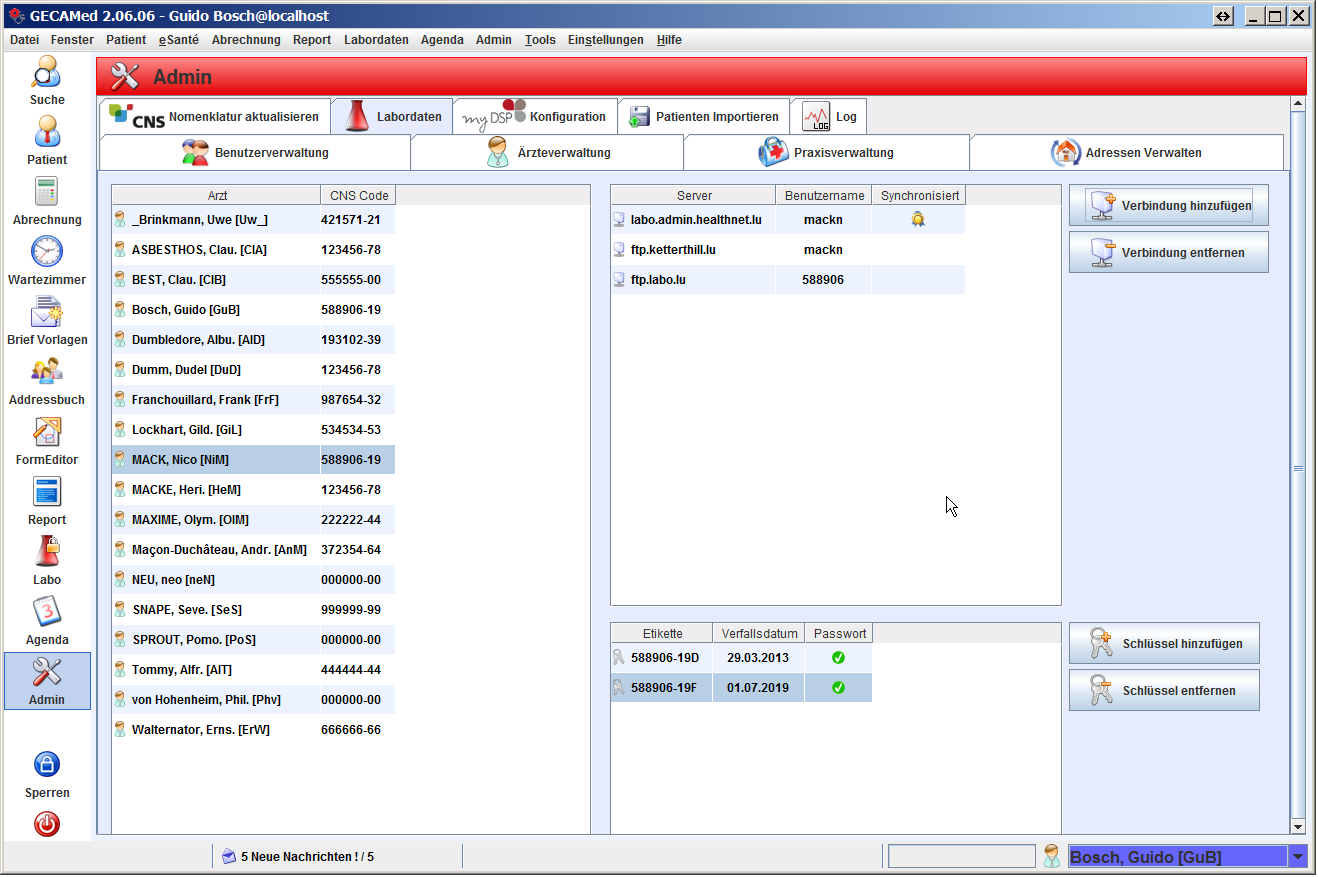Screen dimensions: 1318x877
Task: Click green password check for 588906-19D
Action: [x=839, y=658]
